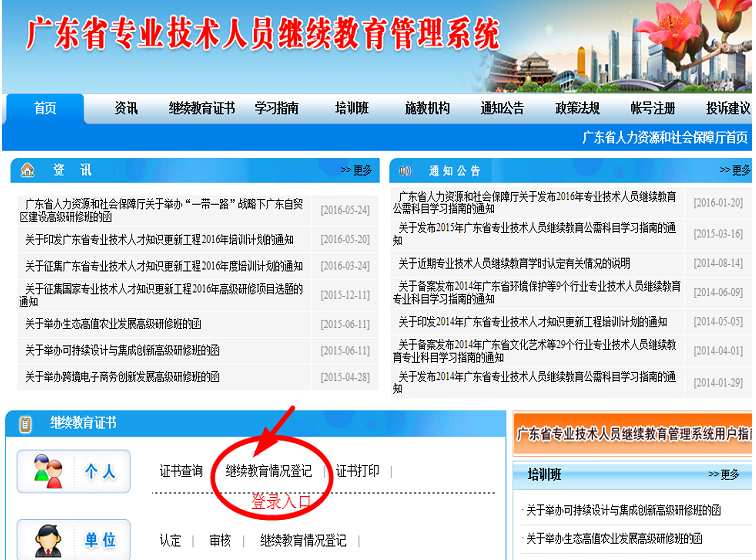The image size is (756, 560).
Task: Open 个人 继续教育情况登记 link
Action: click(268, 471)
